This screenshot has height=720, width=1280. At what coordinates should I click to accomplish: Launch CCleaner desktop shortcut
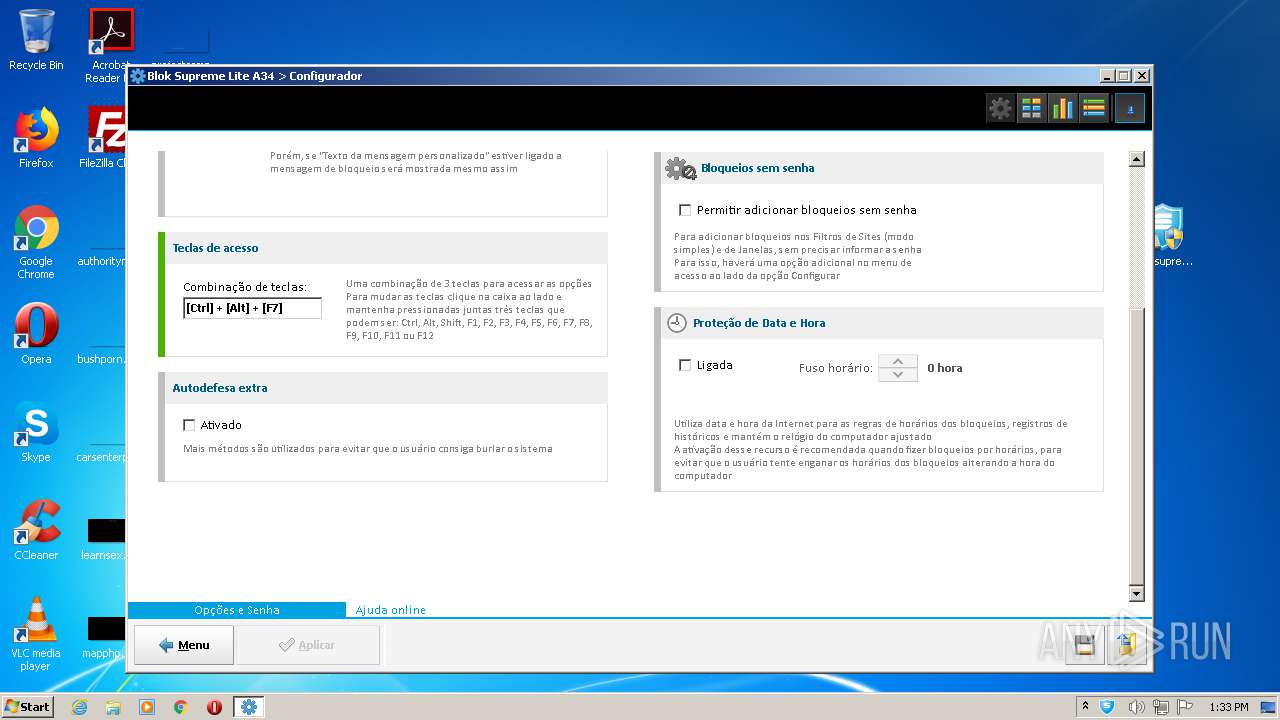click(36, 530)
